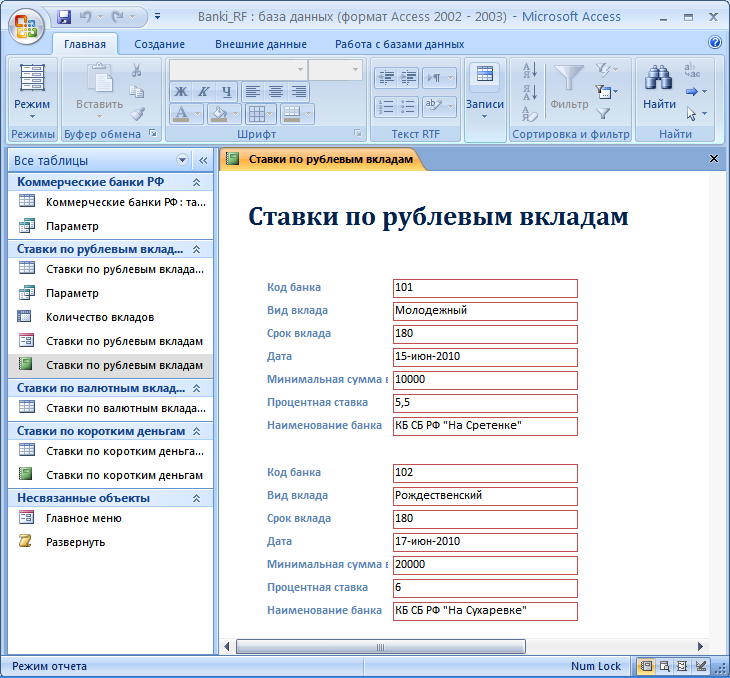Viewport: 730px width, 678px height.
Task: Align text left
Action: point(253,92)
